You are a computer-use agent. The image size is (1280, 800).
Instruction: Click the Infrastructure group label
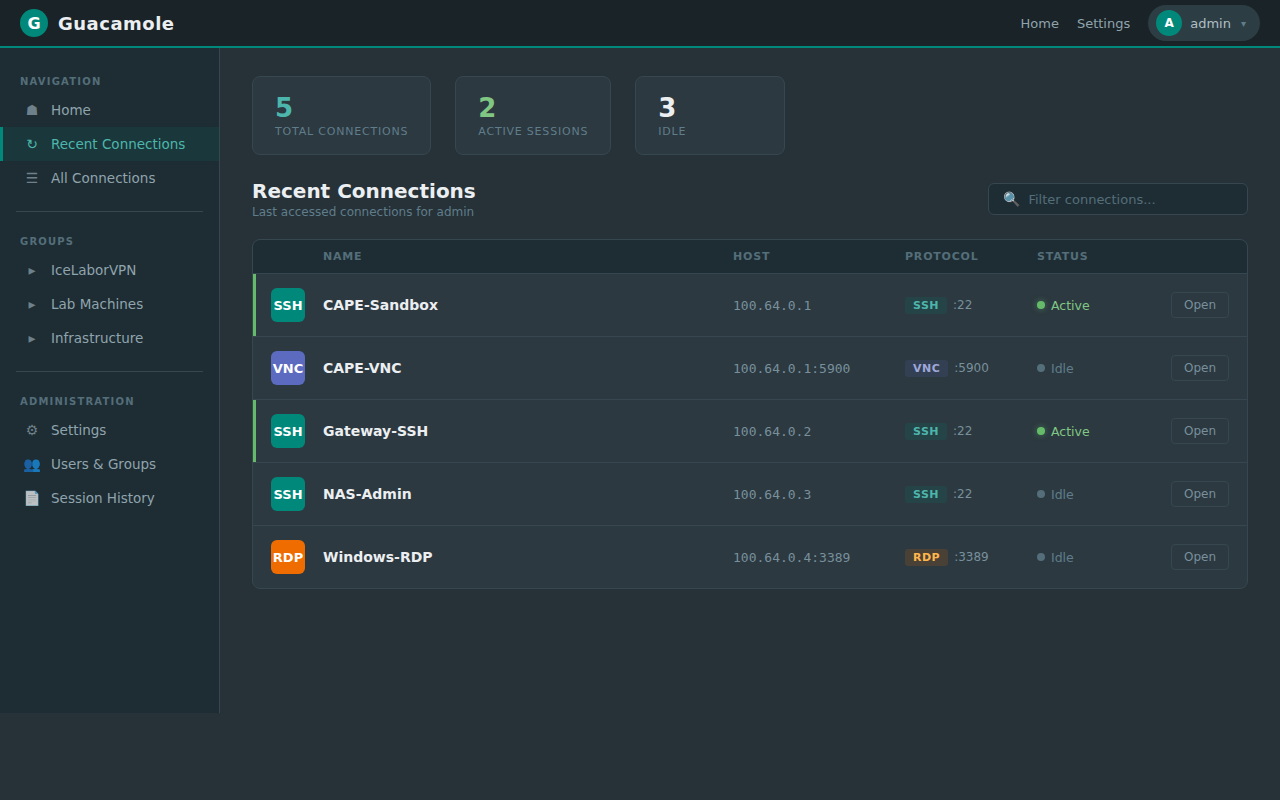click(x=97, y=338)
